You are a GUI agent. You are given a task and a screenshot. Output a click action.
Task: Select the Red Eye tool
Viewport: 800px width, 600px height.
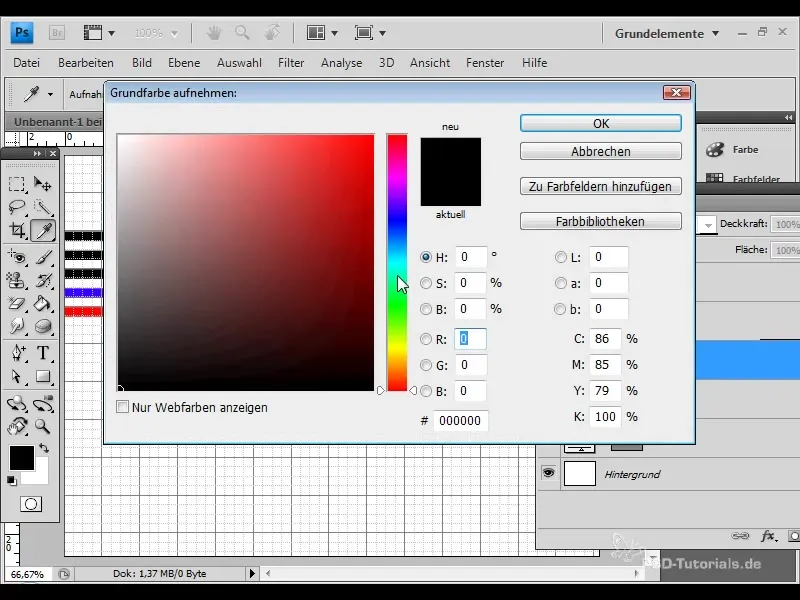pyautogui.click(x=17, y=257)
